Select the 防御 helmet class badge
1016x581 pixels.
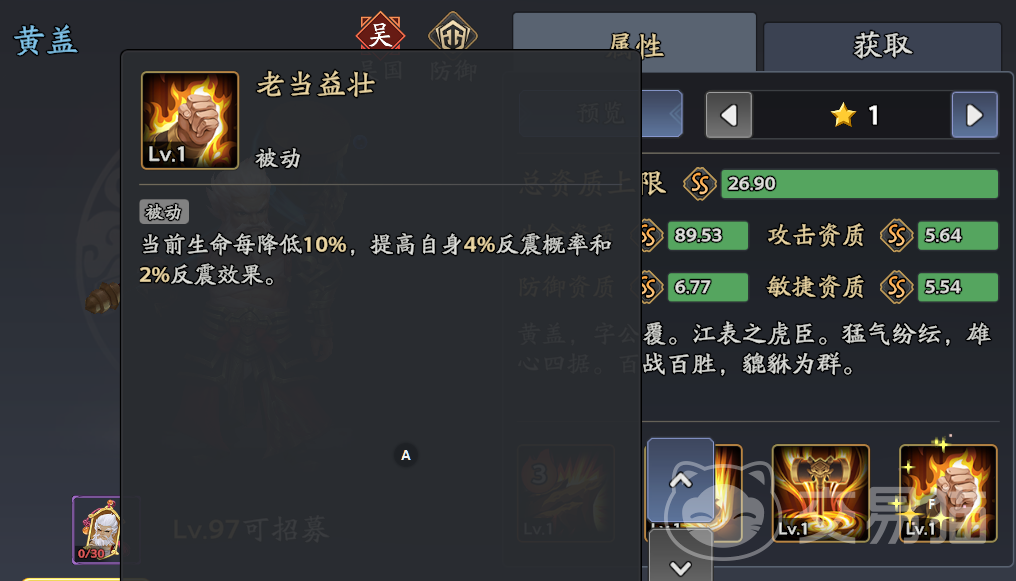(453, 34)
